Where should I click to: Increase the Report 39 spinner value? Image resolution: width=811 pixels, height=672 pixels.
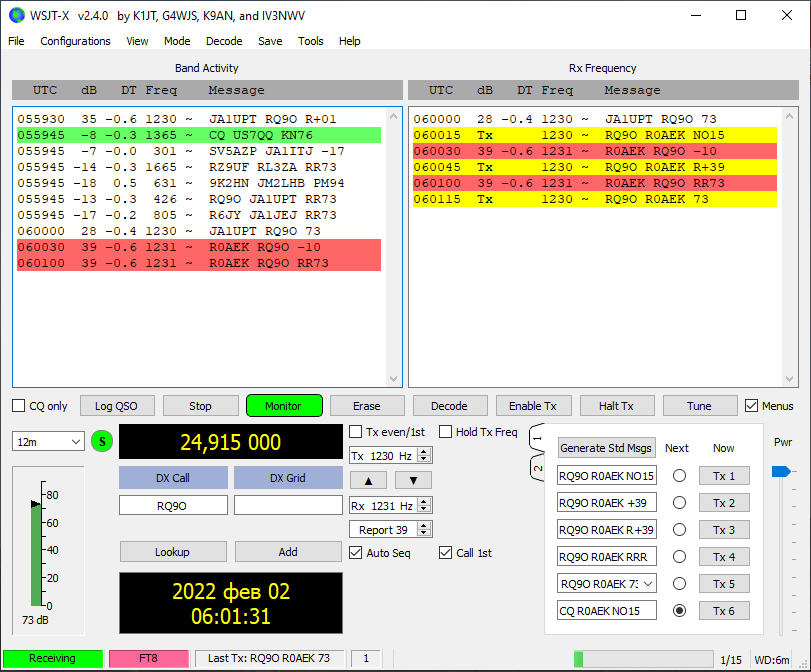[424, 526]
